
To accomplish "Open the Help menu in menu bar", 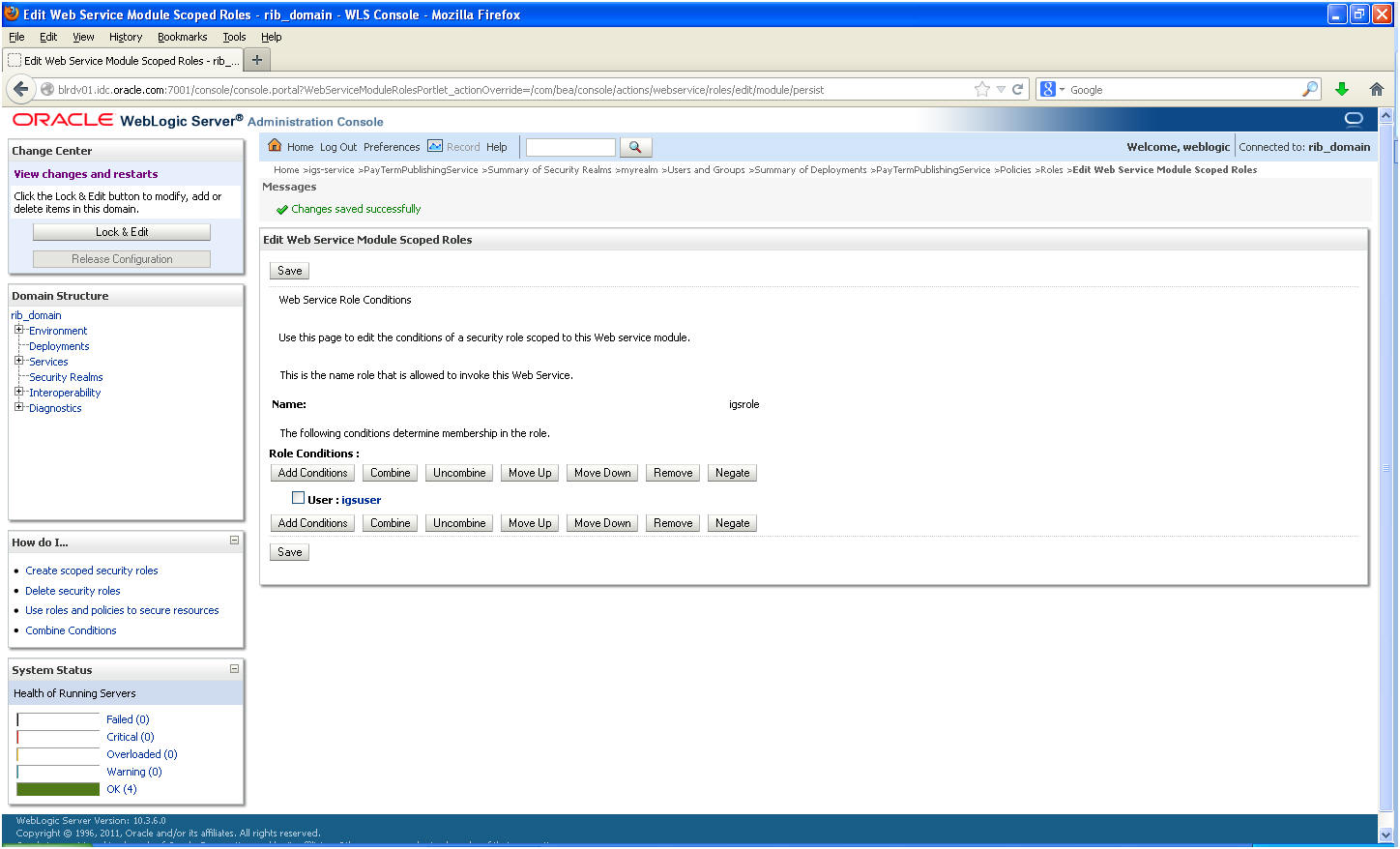I will click(272, 37).
